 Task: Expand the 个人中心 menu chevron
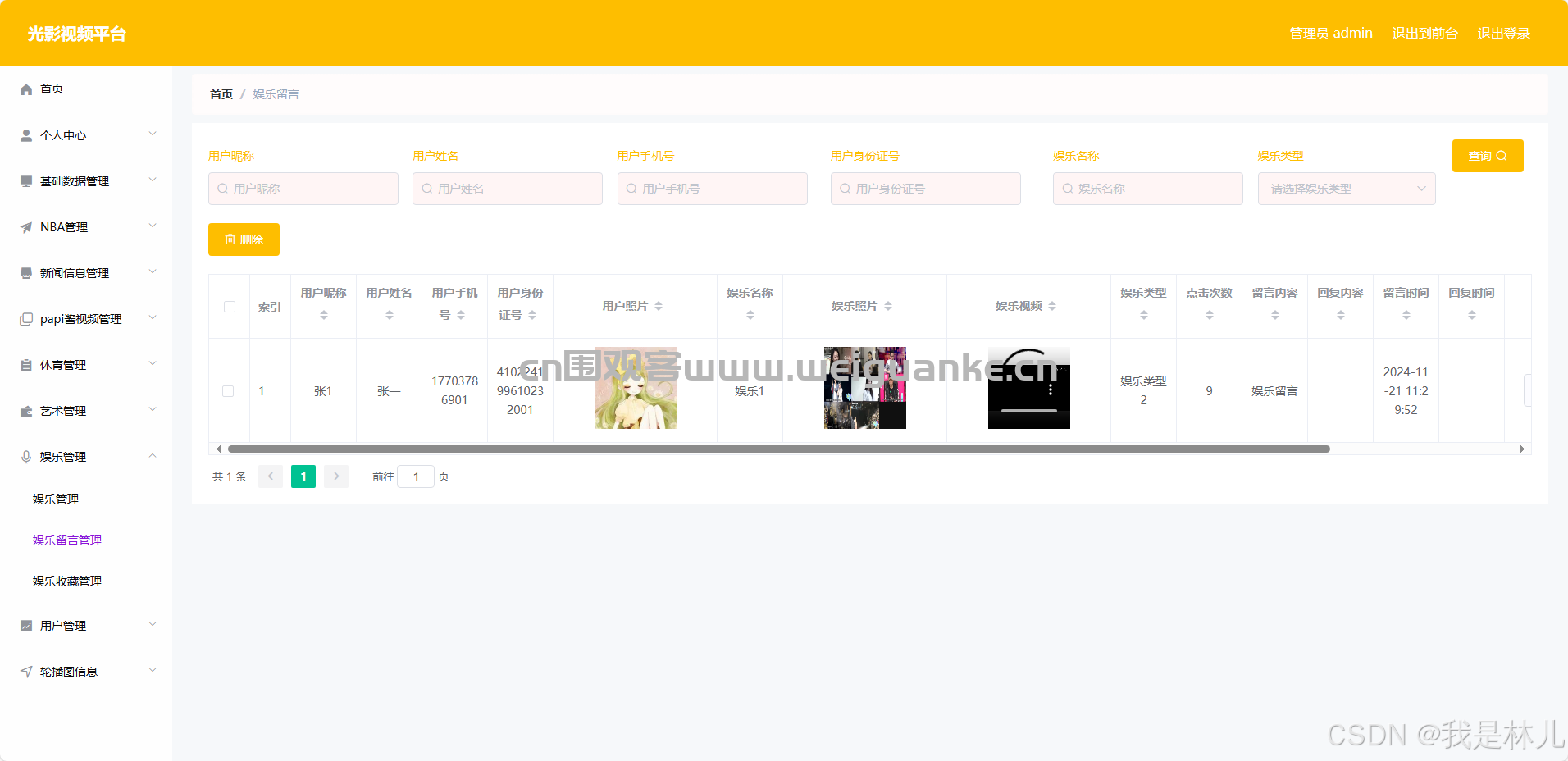tap(153, 134)
